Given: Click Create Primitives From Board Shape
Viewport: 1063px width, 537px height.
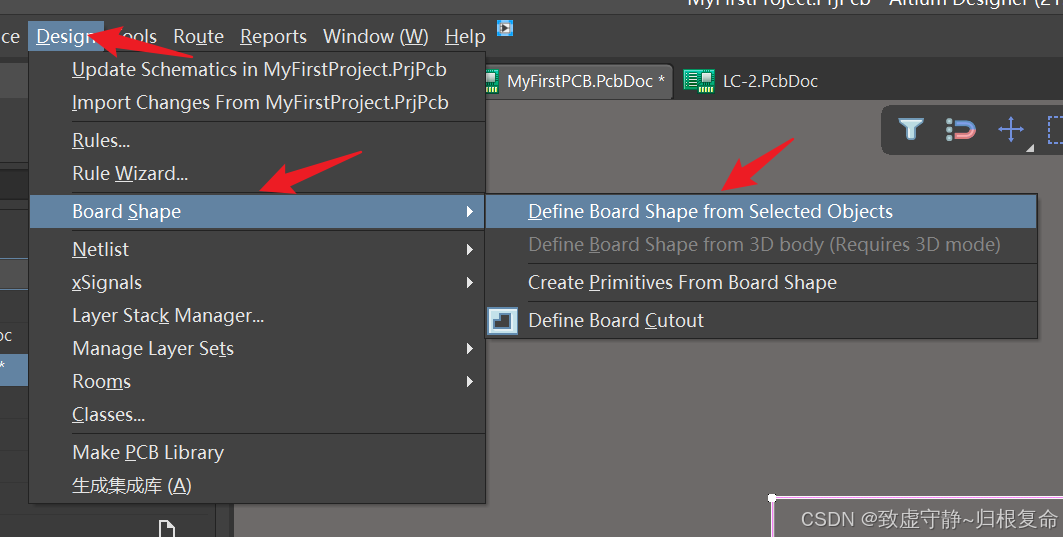Looking at the screenshot, I should coord(761,283).
